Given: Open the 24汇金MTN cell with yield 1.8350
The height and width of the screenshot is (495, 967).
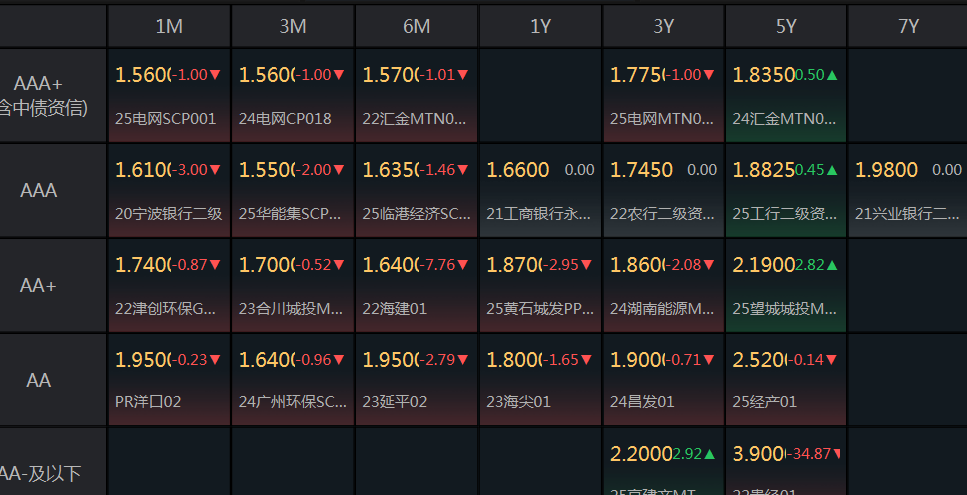Looking at the screenshot, I should (x=786, y=96).
